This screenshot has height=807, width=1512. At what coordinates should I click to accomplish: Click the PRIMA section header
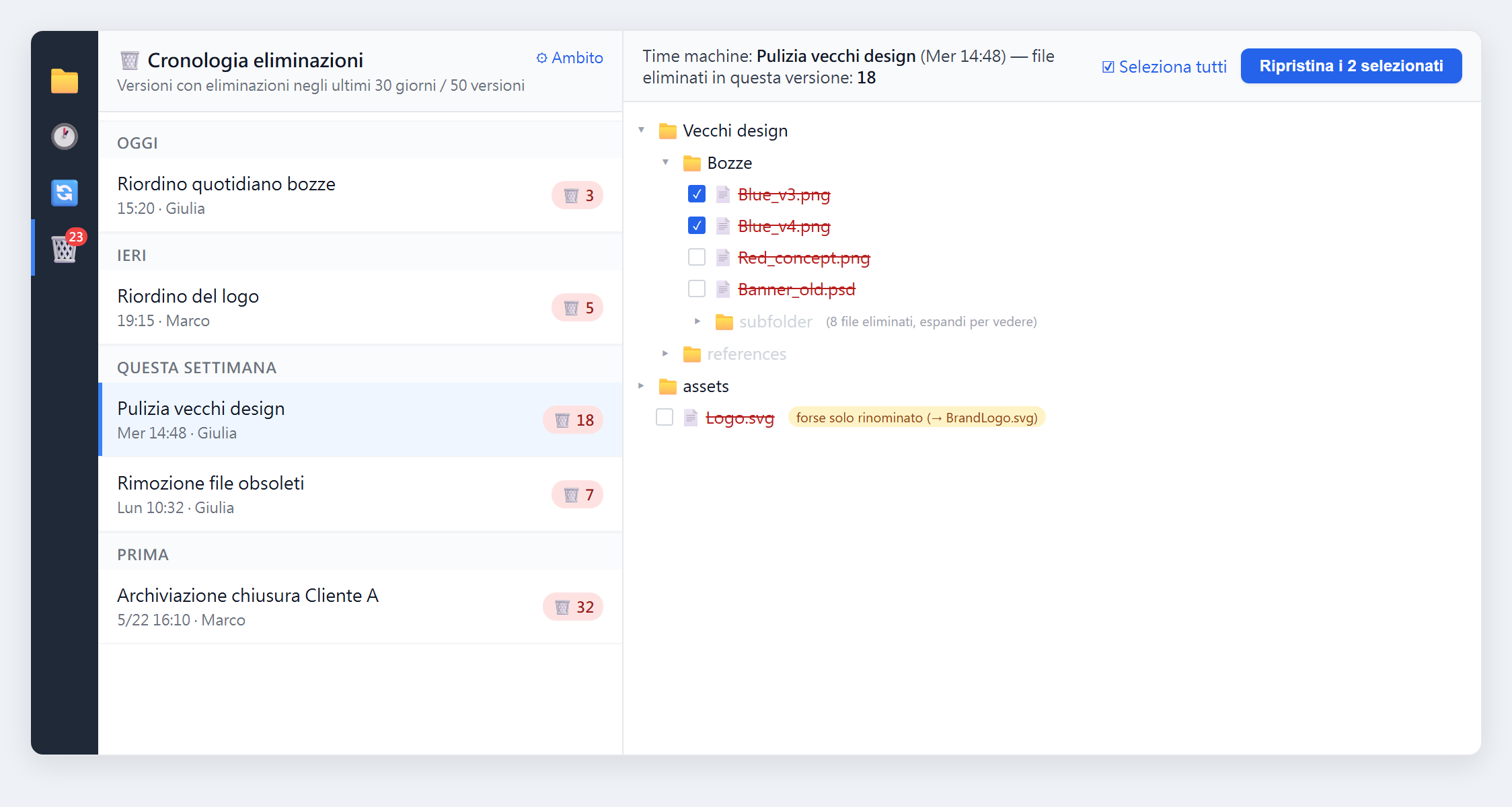point(143,555)
